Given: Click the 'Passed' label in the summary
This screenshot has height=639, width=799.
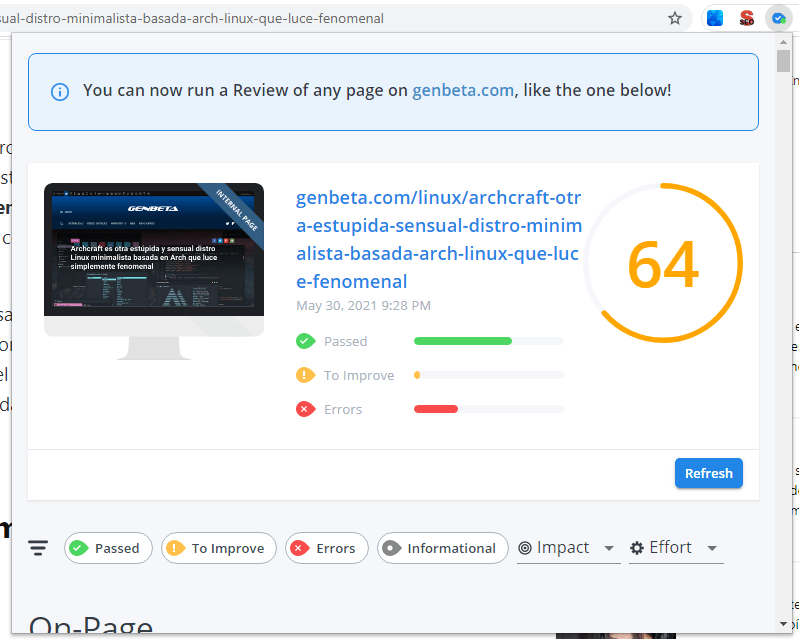Looking at the screenshot, I should [x=345, y=341].
